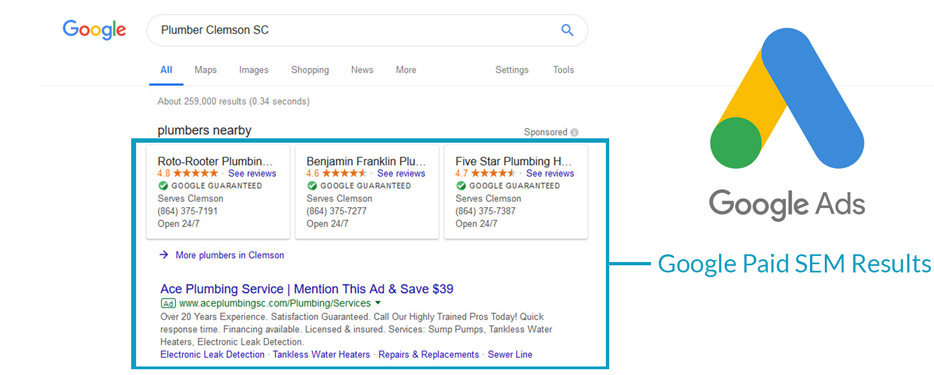934x375 pixels.
Task: Click the About 259,000 results text
Action: 234,101
